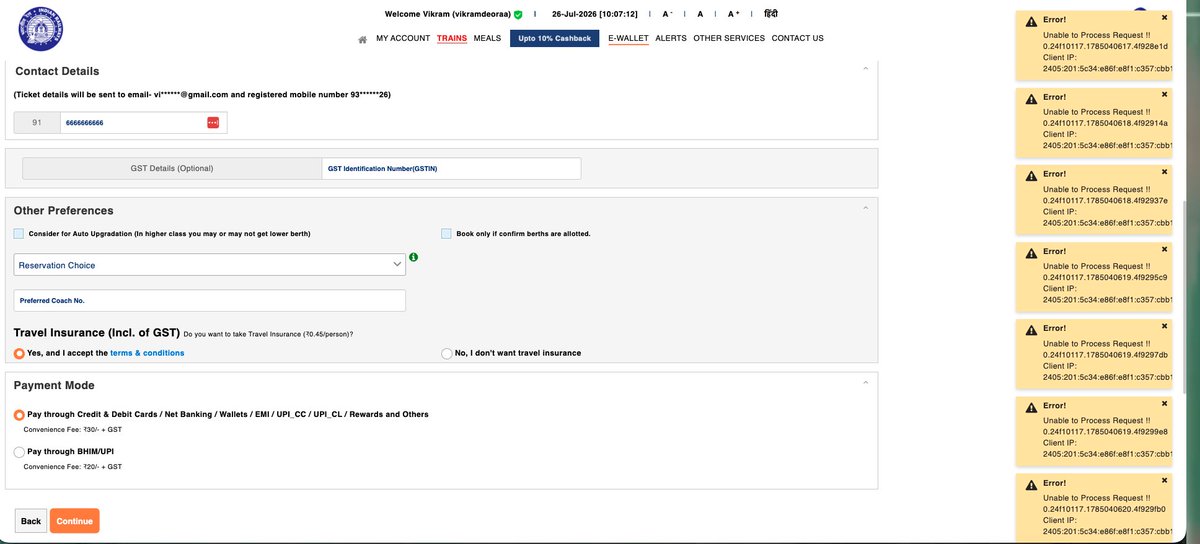Open the E-WALLET menu

click(628, 38)
